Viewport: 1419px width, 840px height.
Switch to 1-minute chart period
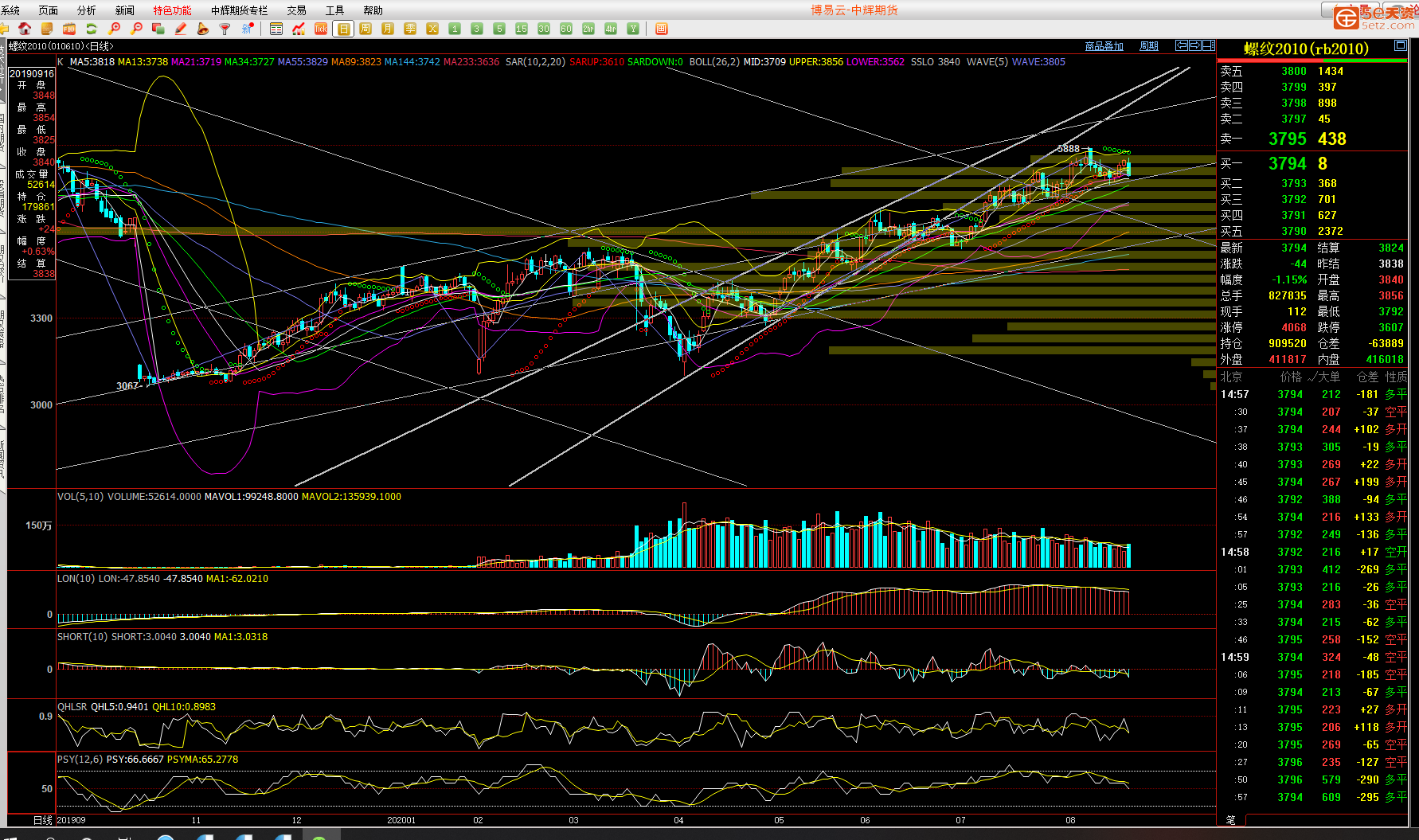(455, 29)
